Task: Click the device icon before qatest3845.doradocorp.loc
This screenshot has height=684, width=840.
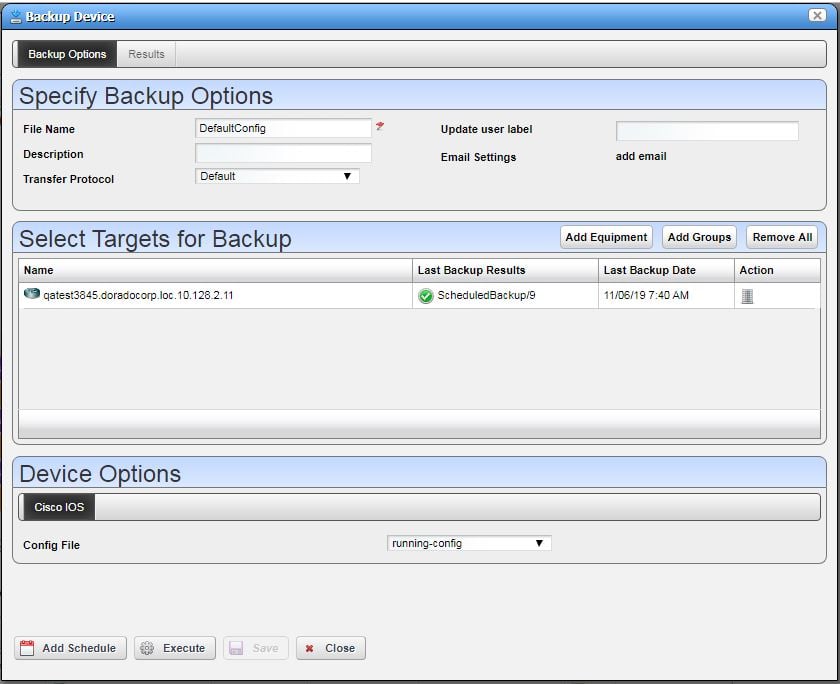Action: coord(30,295)
